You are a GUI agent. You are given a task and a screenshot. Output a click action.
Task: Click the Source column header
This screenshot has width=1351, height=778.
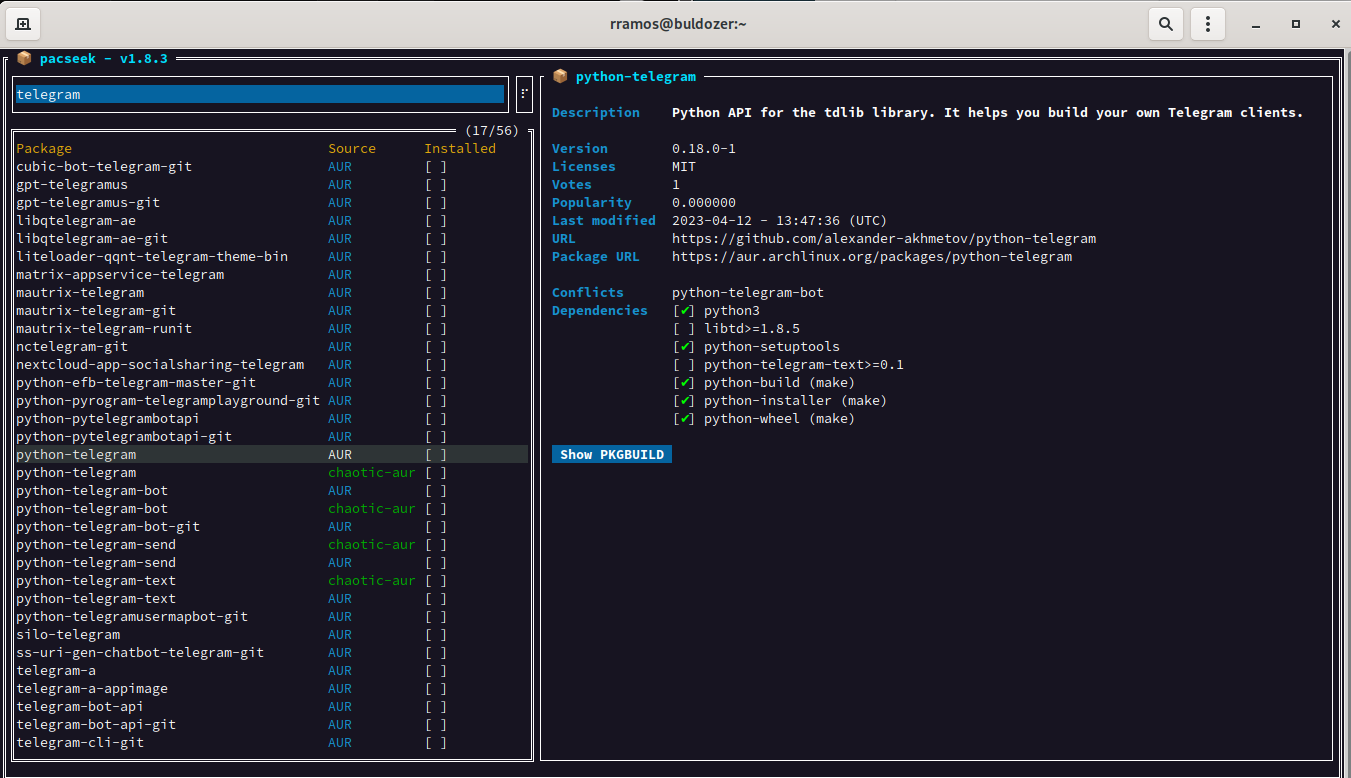(352, 148)
